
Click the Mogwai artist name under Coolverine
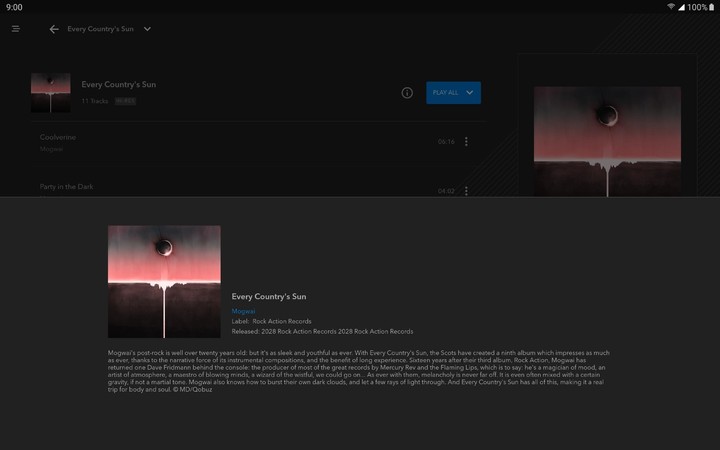51,149
